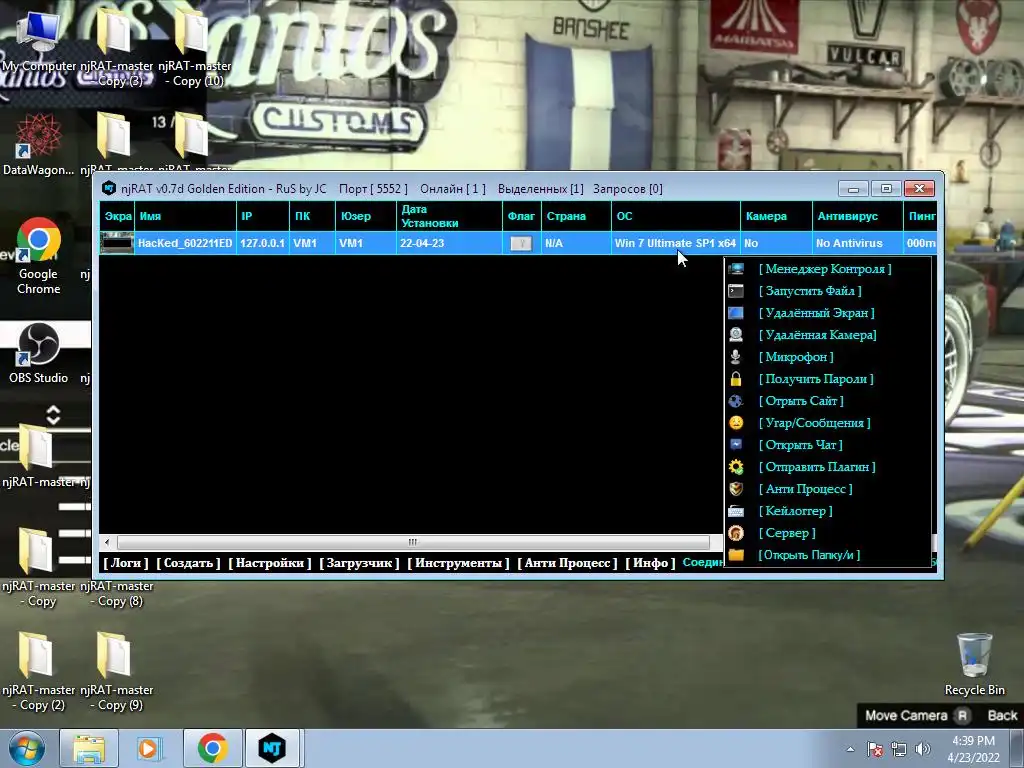The image size is (1024, 768).
Task: Click the NJ application taskbar button
Action: coord(272,748)
